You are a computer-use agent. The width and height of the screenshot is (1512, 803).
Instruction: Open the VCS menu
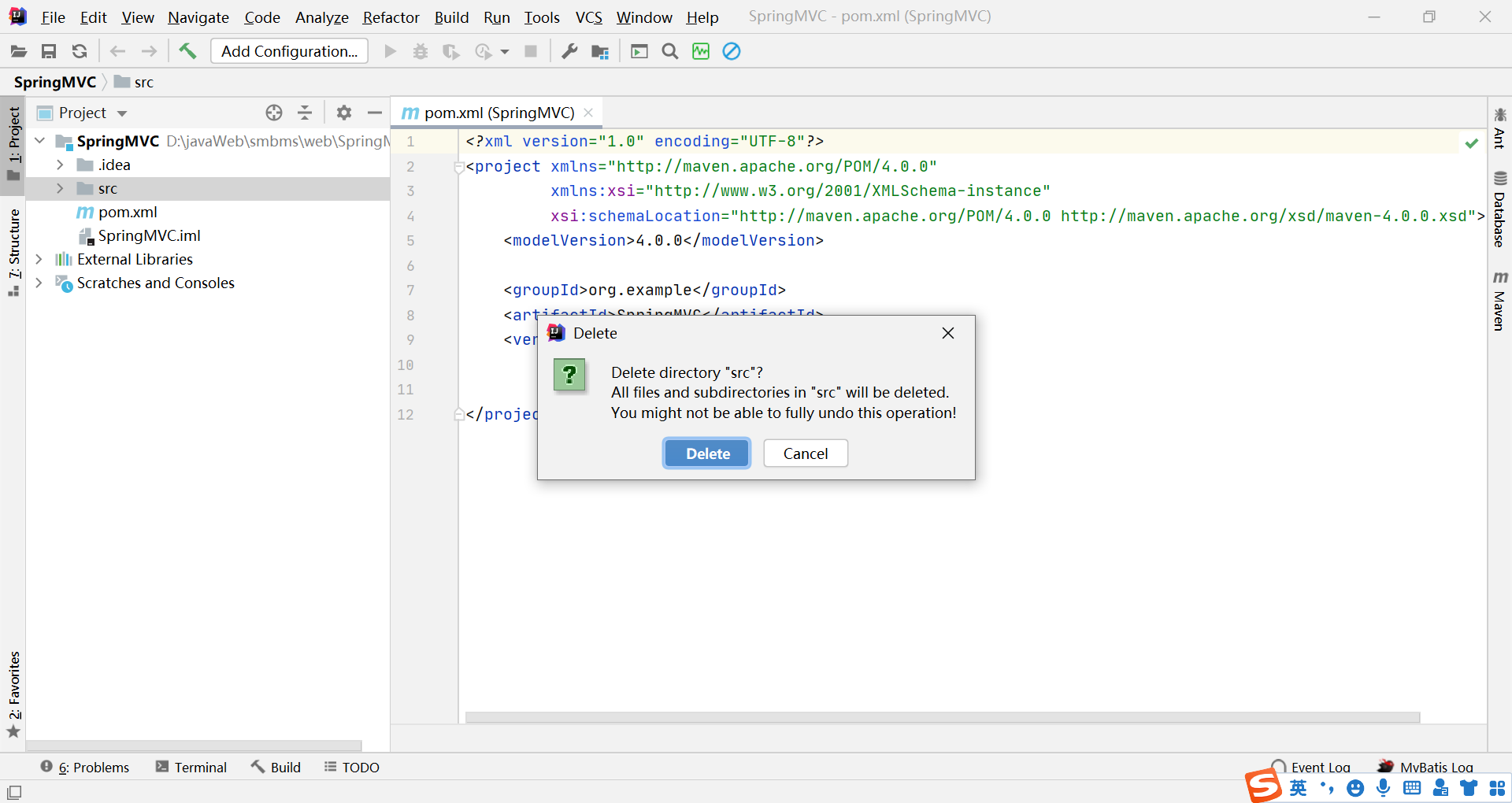(588, 17)
